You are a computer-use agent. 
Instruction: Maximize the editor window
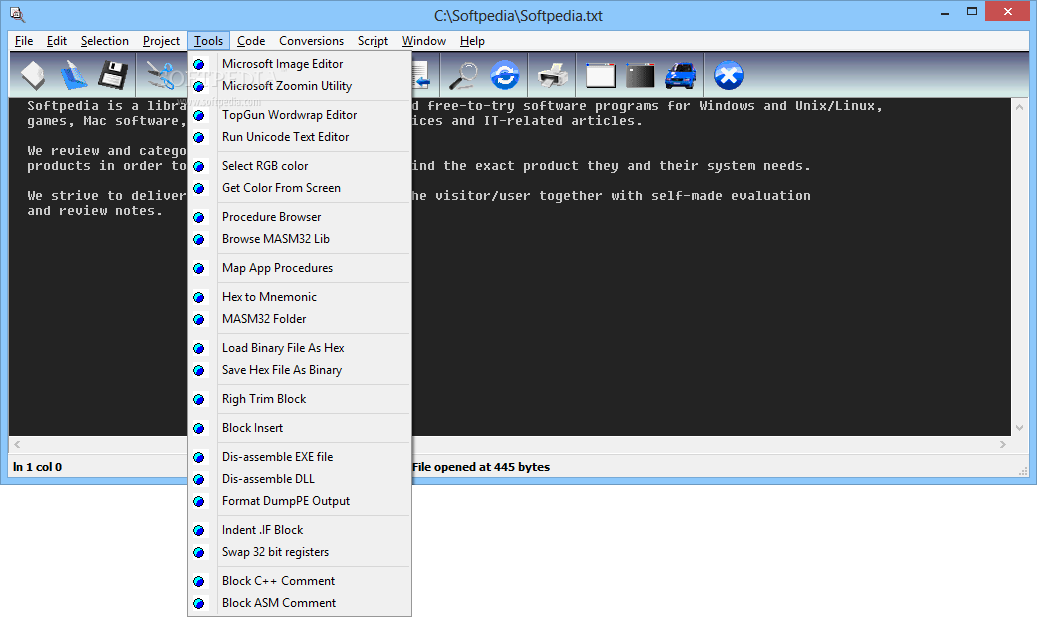972,12
